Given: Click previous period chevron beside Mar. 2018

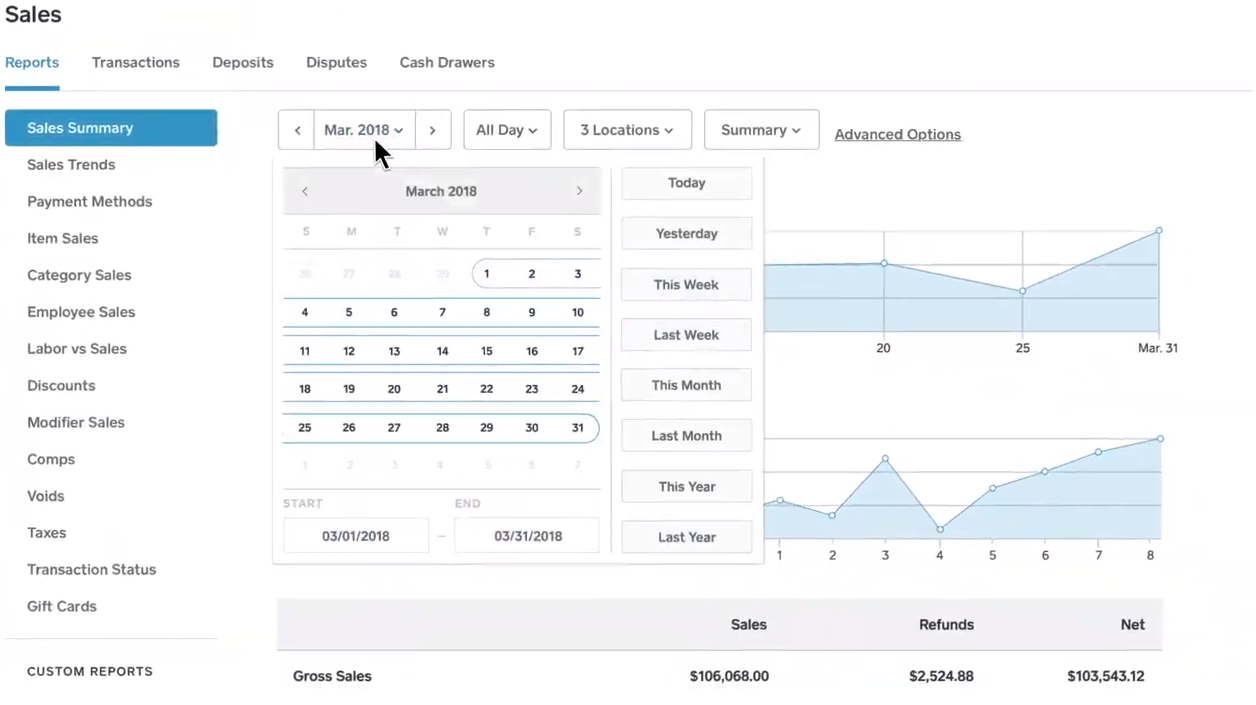Looking at the screenshot, I should (x=296, y=129).
